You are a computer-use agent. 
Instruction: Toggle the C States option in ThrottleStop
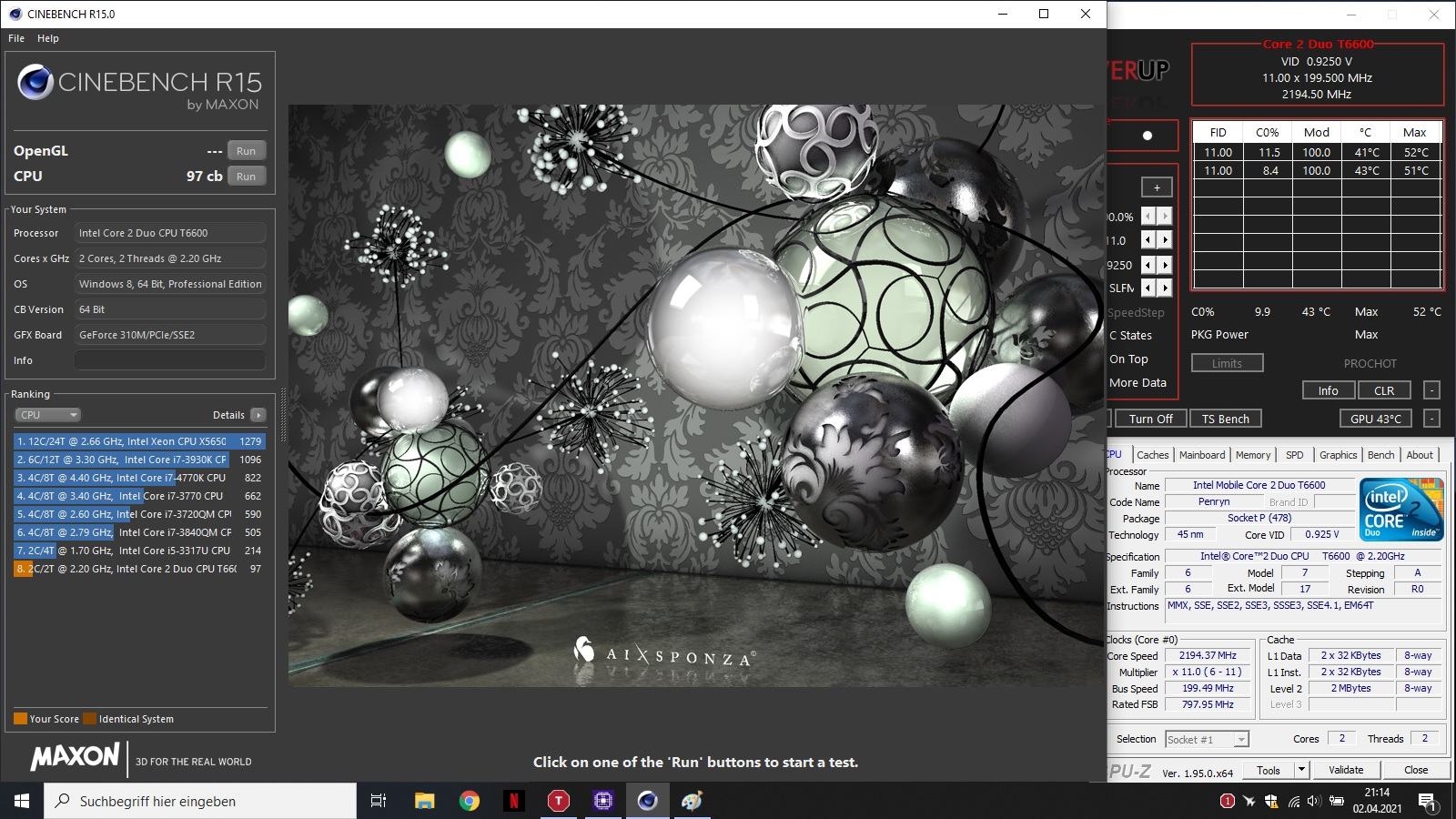point(1130,336)
